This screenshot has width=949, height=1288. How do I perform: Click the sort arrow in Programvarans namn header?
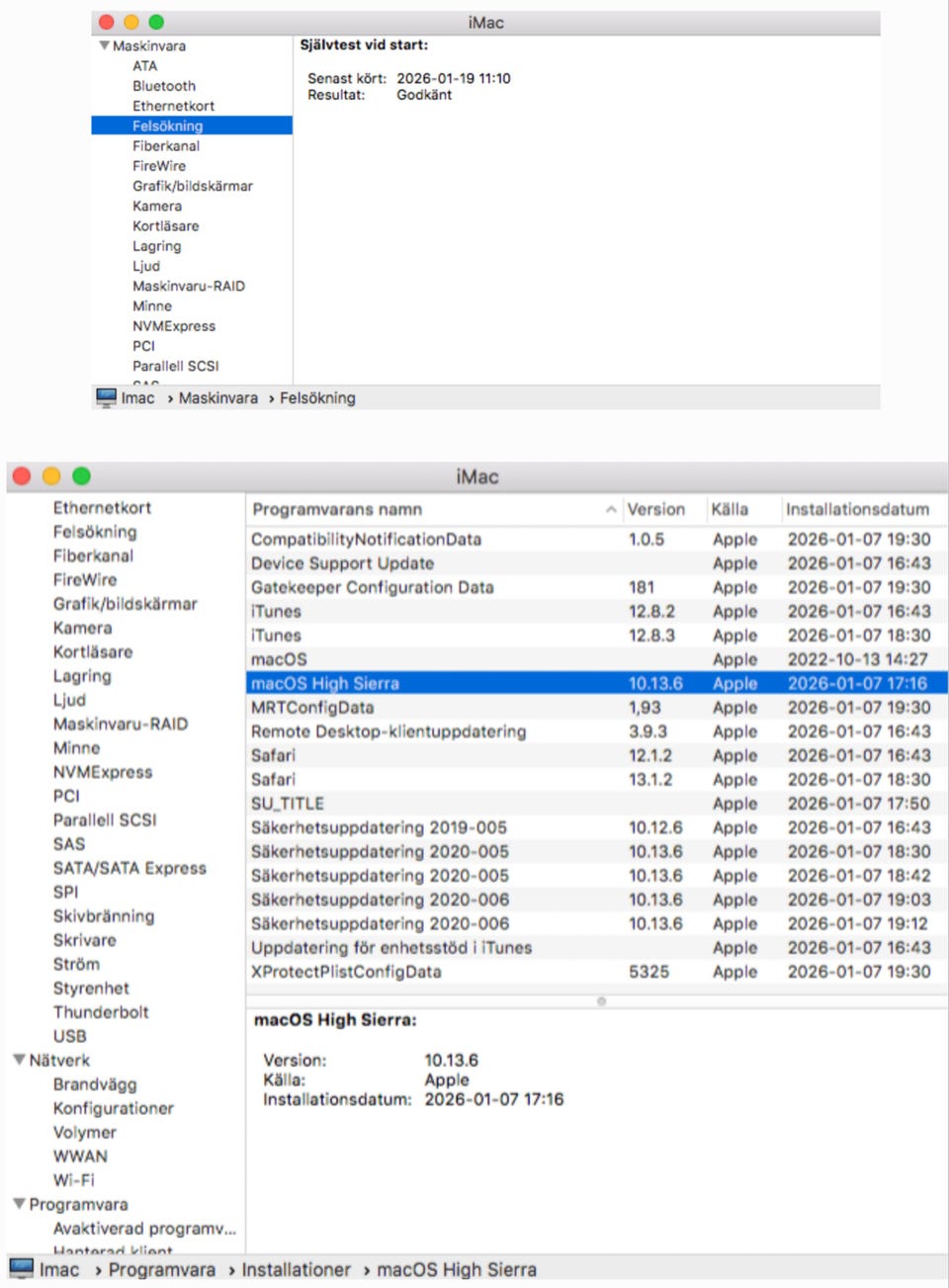point(611,510)
